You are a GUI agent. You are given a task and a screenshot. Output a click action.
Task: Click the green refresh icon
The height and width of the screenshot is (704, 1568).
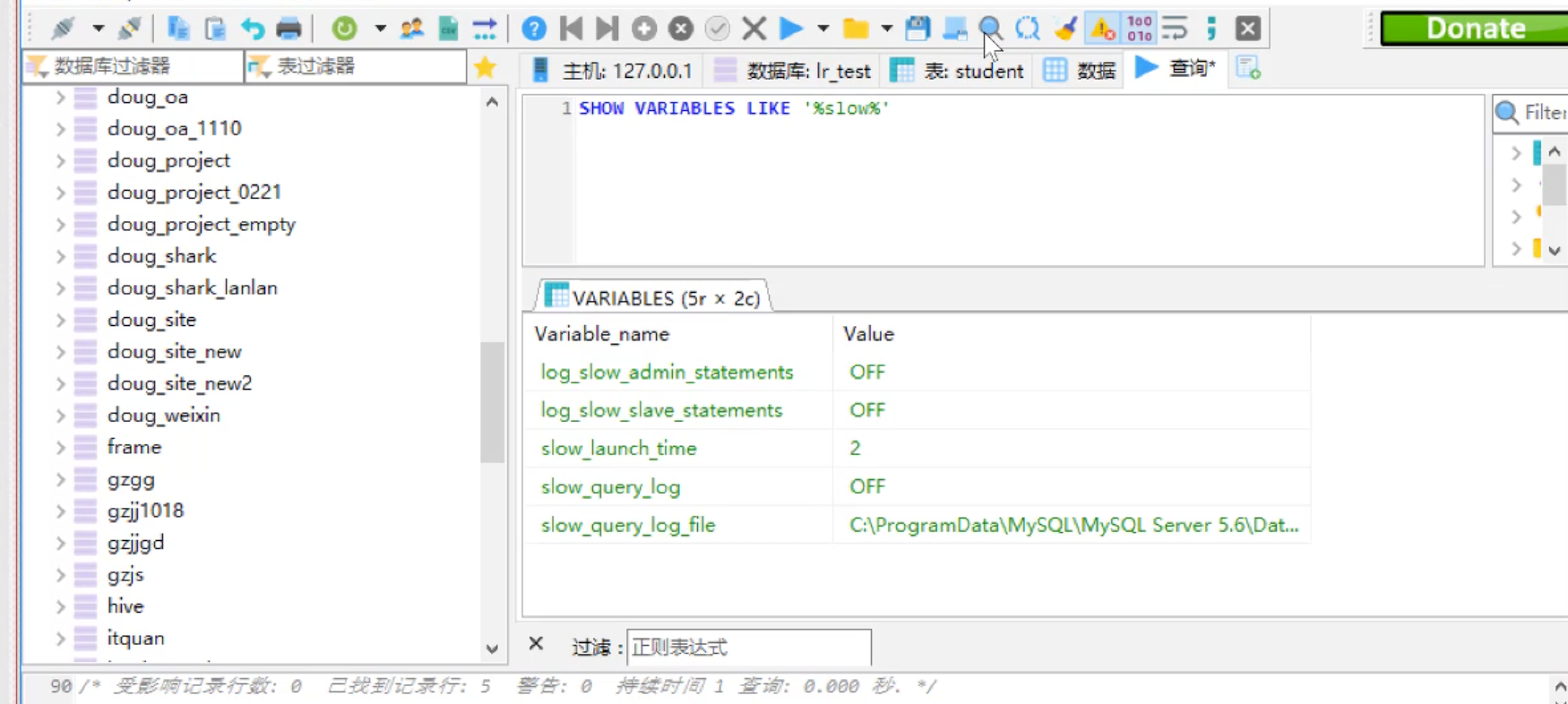click(x=344, y=29)
